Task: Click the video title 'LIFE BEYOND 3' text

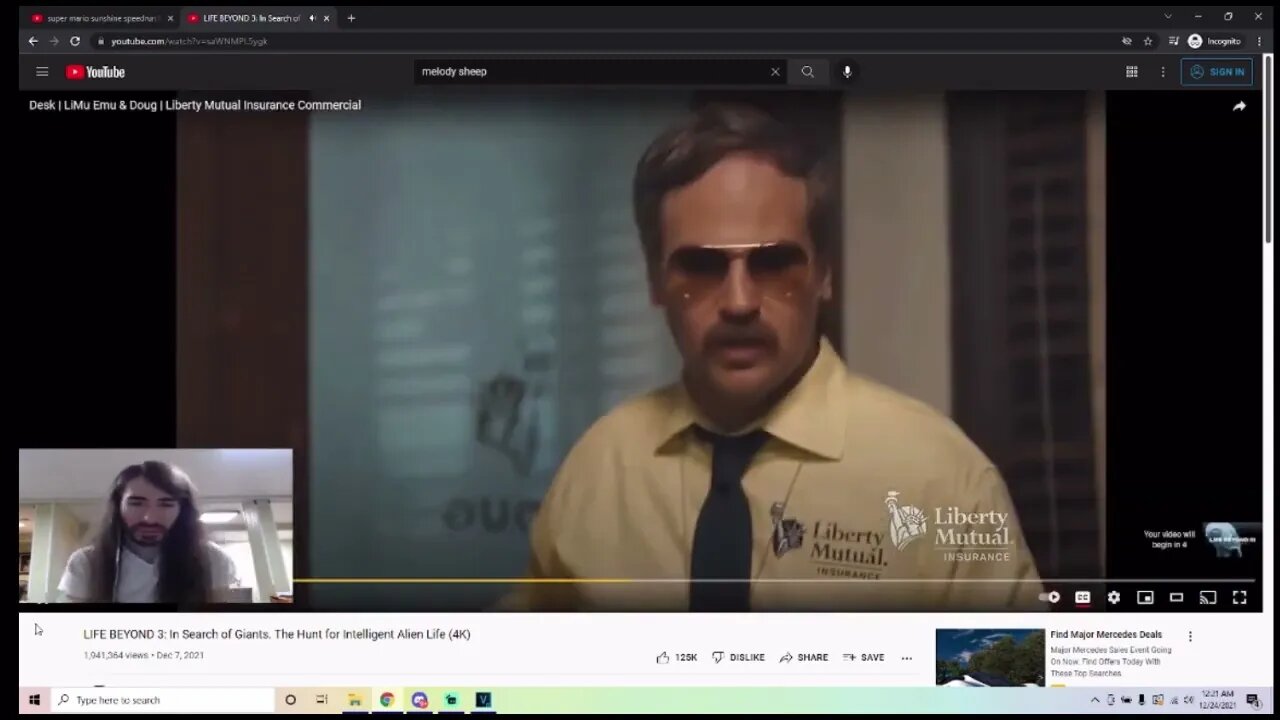Action: 277,634
